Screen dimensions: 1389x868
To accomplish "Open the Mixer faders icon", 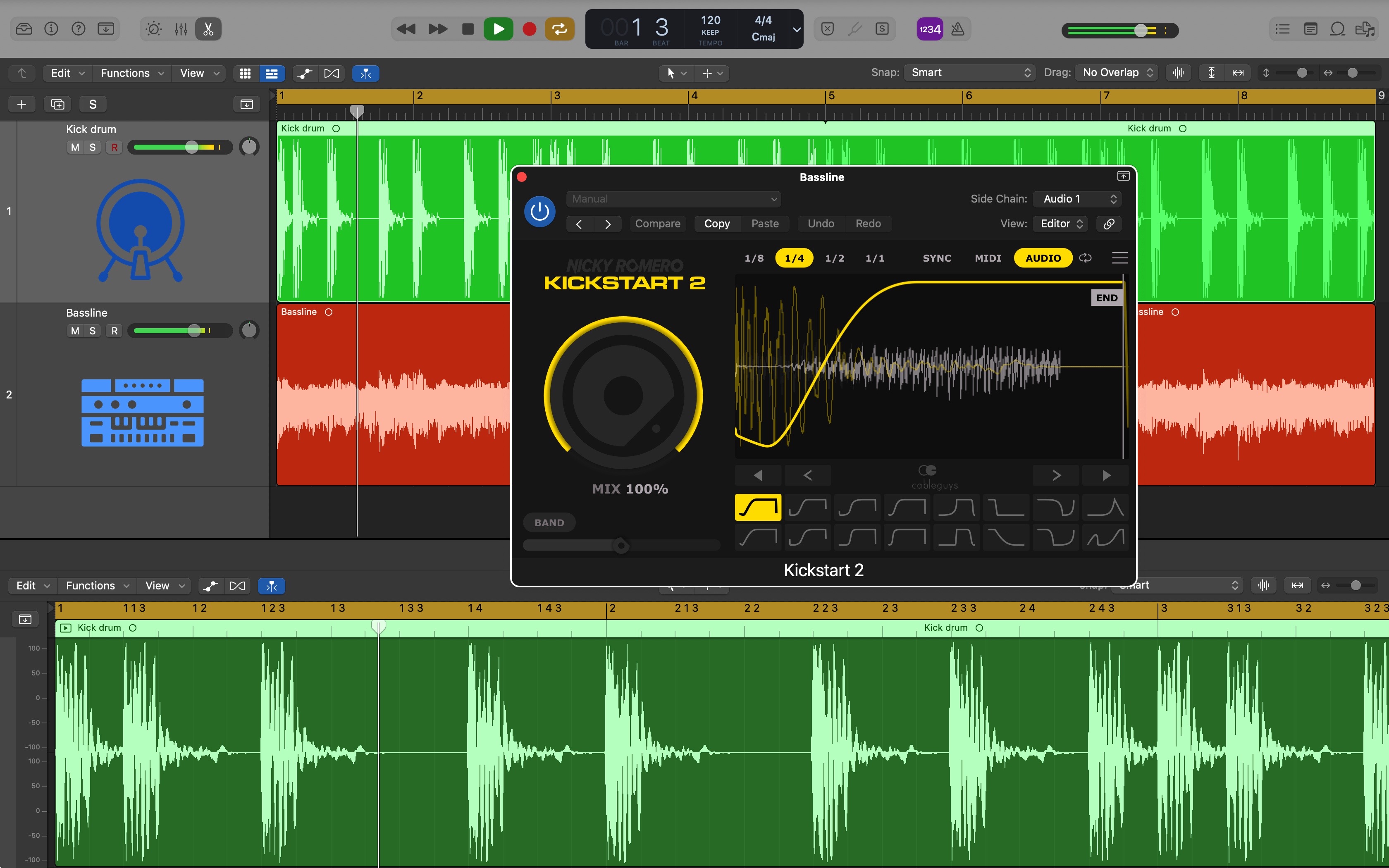I will (x=181, y=29).
